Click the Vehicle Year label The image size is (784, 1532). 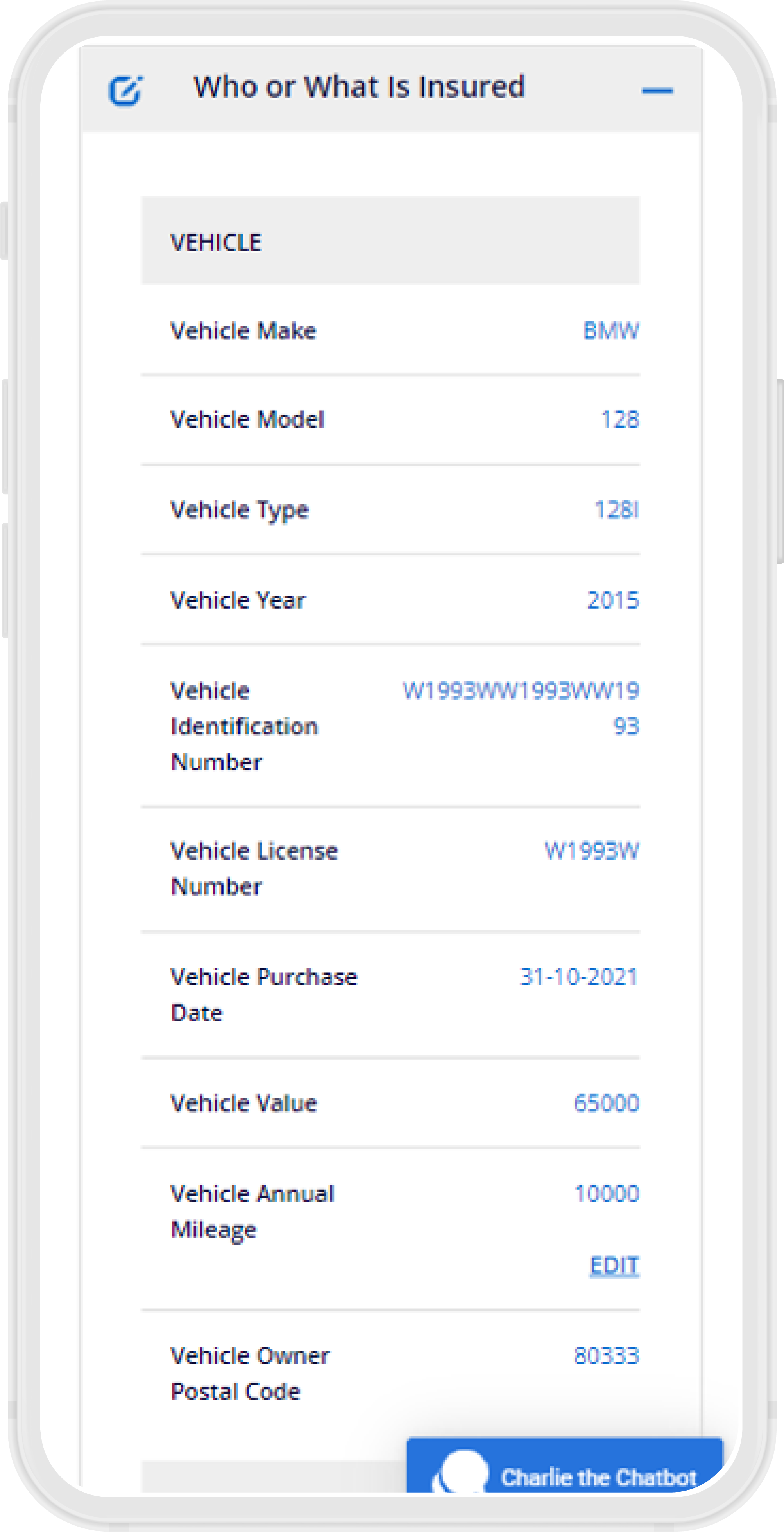[238, 600]
